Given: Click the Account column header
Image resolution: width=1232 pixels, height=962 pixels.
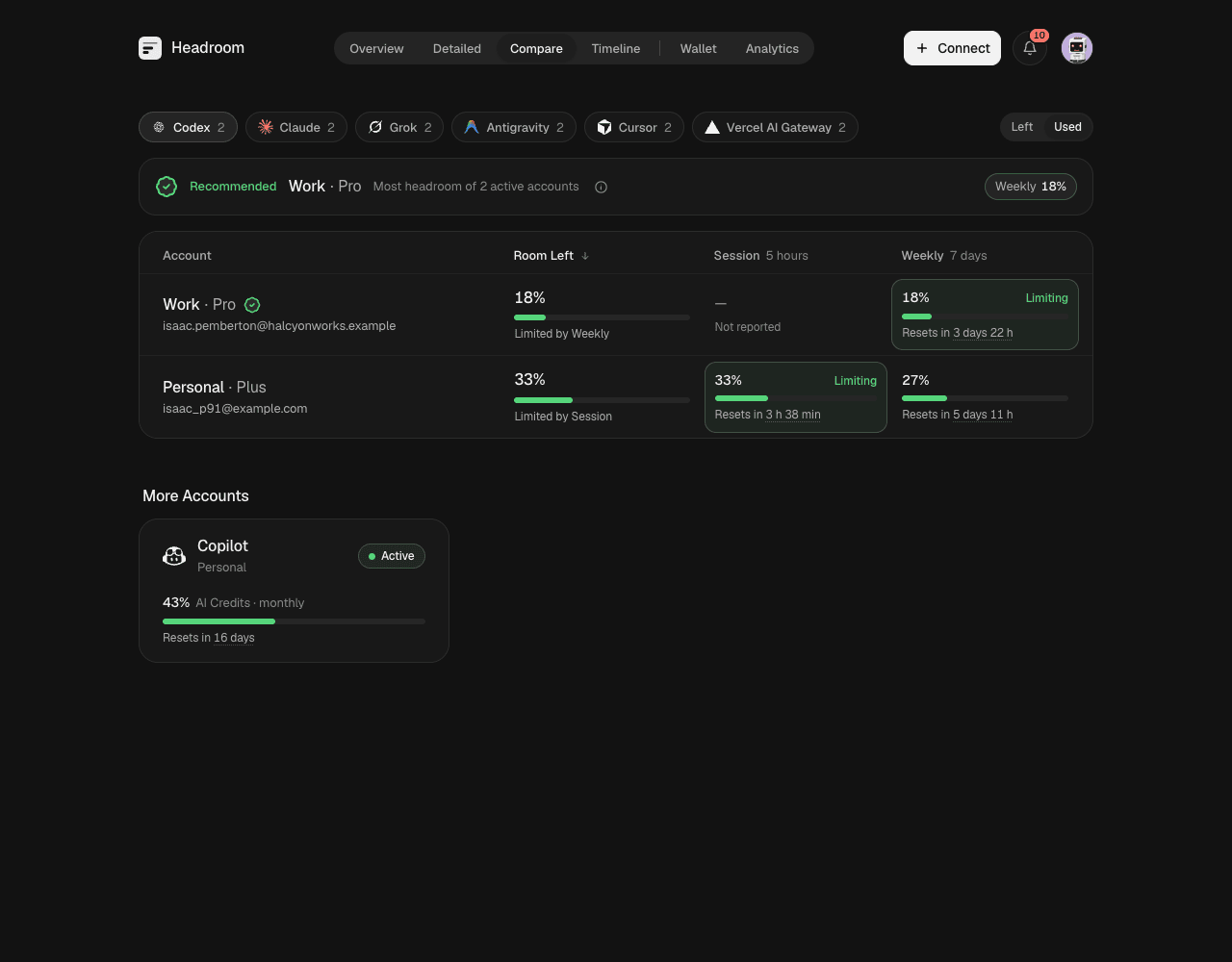Looking at the screenshot, I should [187, 256].
